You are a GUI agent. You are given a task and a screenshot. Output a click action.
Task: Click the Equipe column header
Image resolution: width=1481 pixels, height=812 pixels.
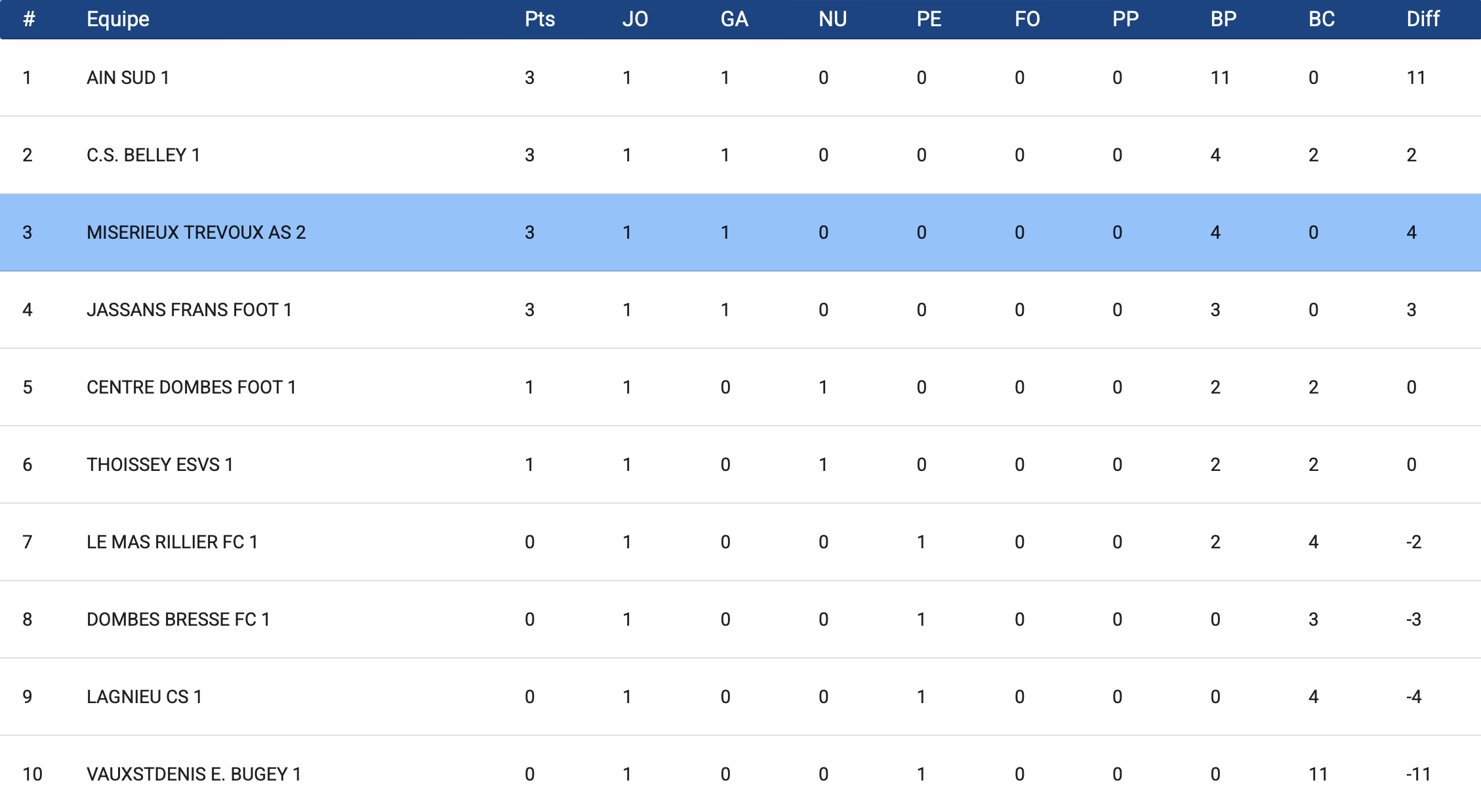[x=118, y=19]
